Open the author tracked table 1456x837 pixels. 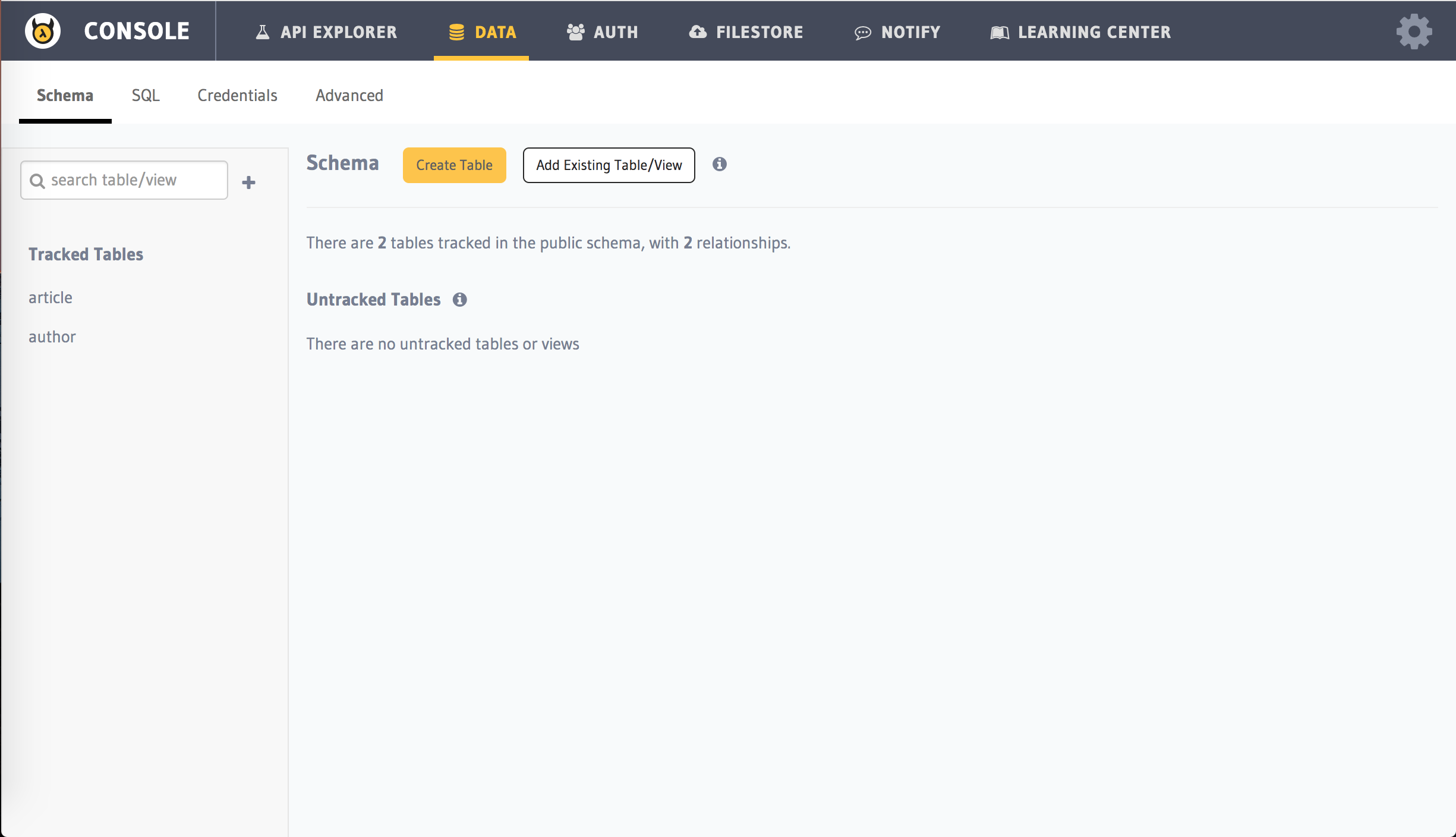pos(52,337)
